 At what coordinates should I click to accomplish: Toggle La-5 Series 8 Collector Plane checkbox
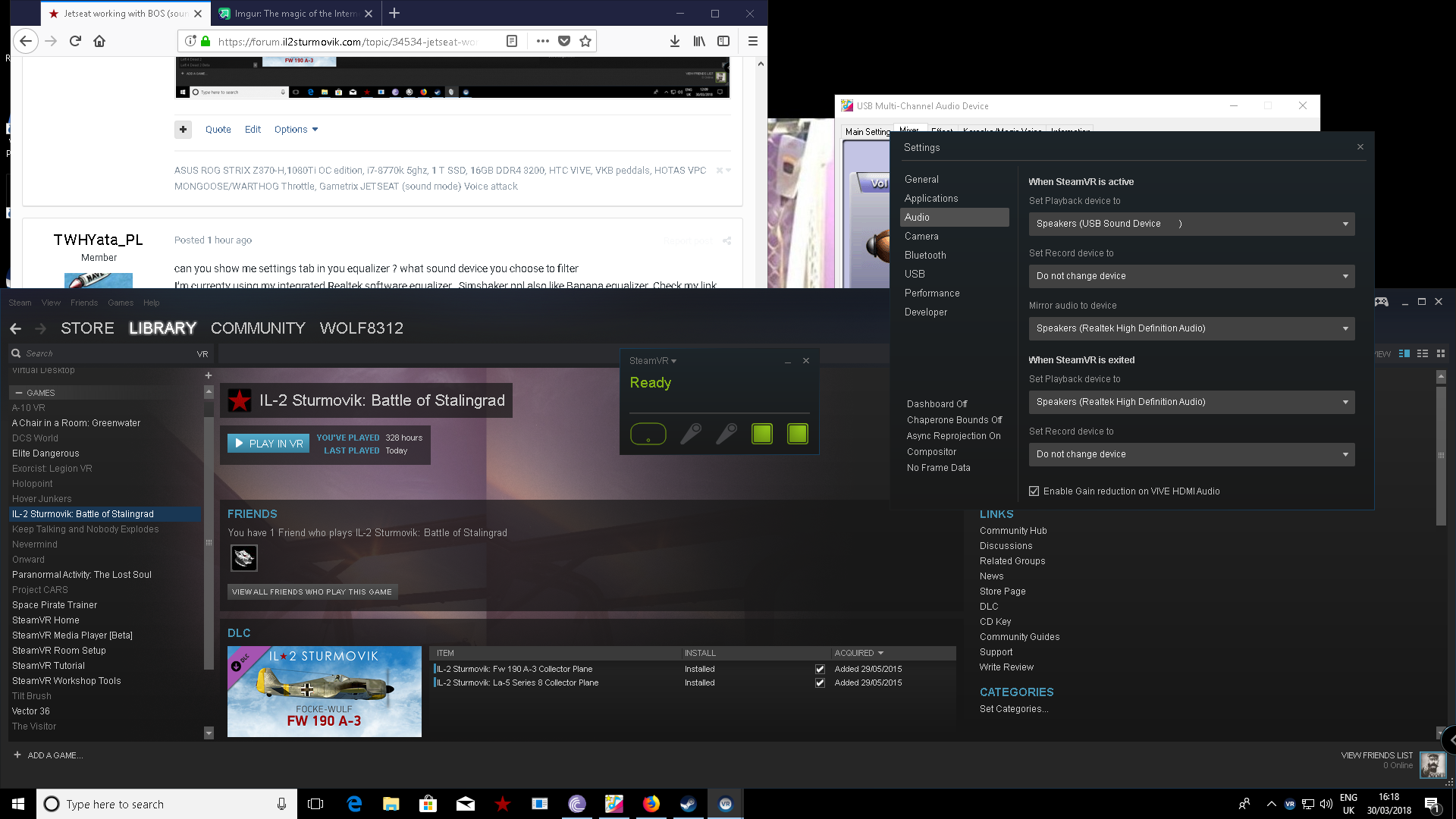coord(820,682)
